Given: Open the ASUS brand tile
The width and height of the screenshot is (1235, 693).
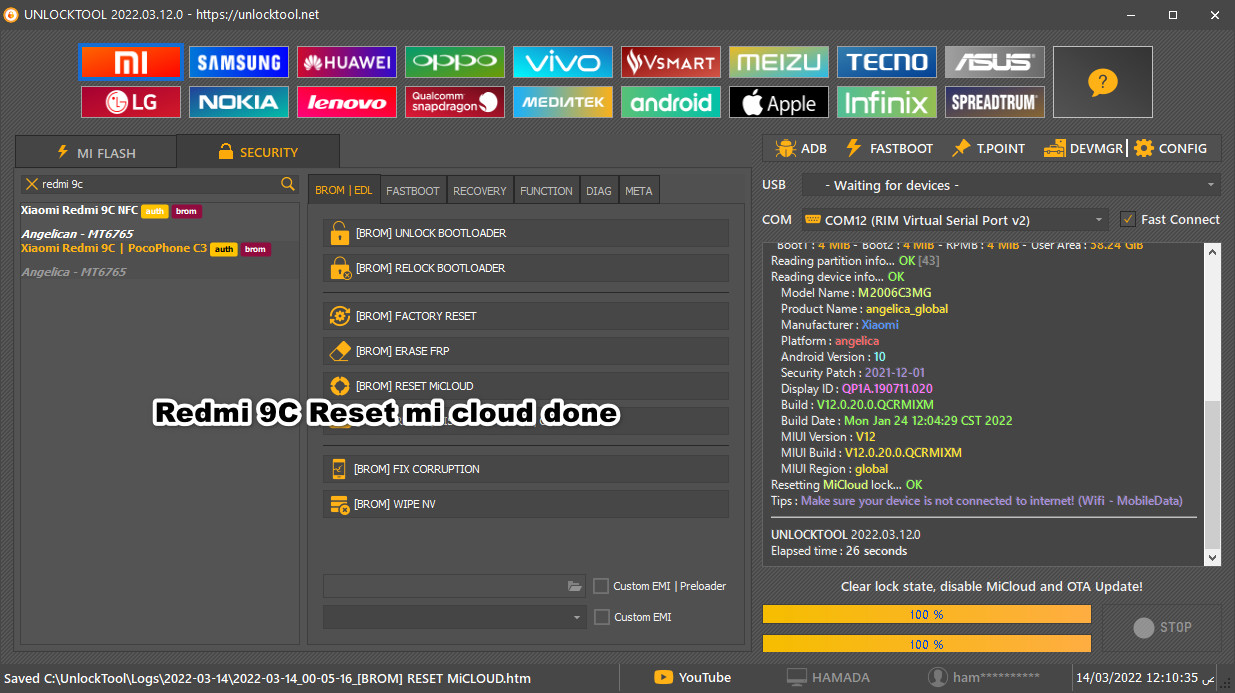Looking at the screenshot, I should click(995, 62).
